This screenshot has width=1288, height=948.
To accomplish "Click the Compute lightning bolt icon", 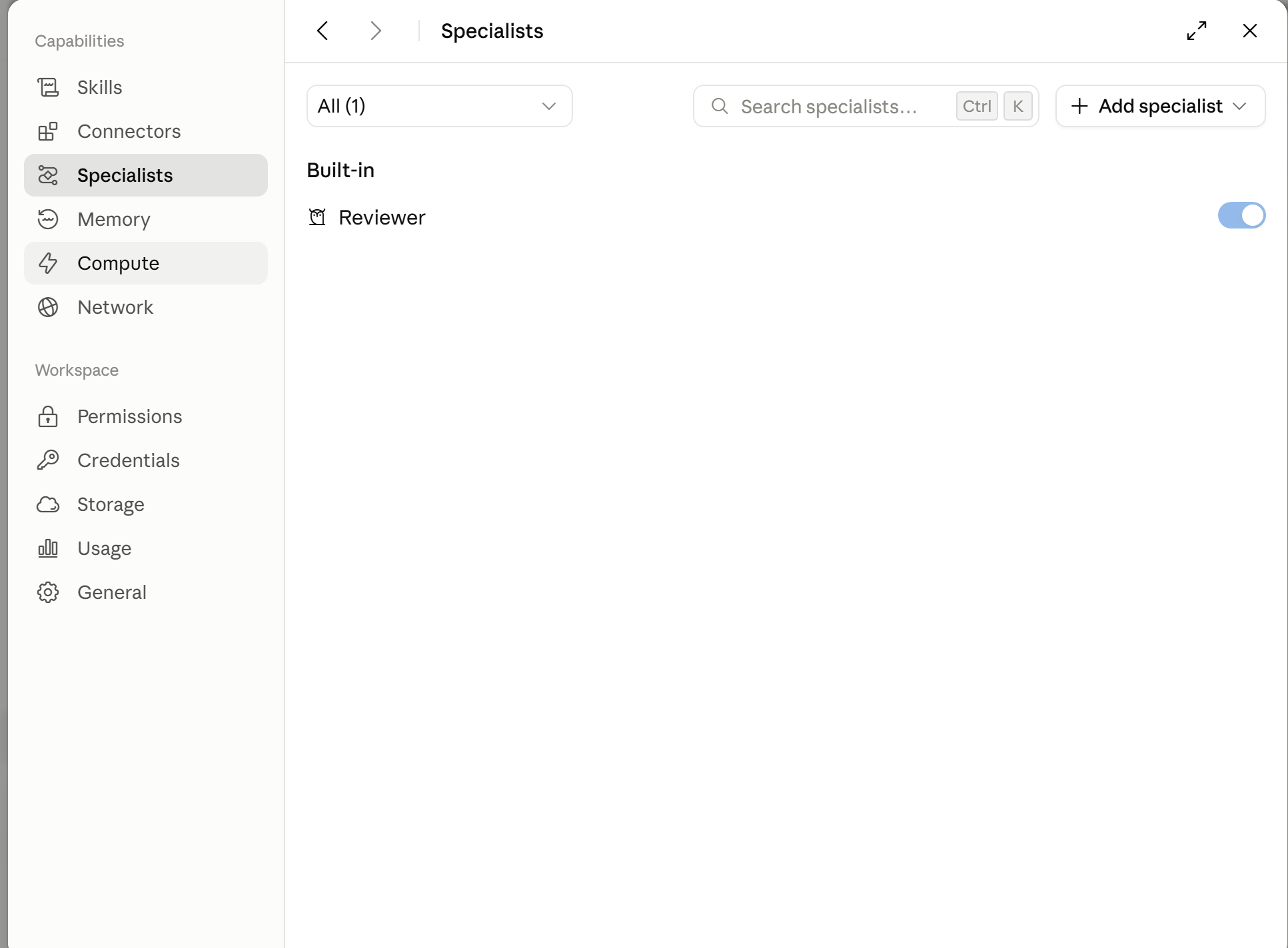I will tap(48, 263).
